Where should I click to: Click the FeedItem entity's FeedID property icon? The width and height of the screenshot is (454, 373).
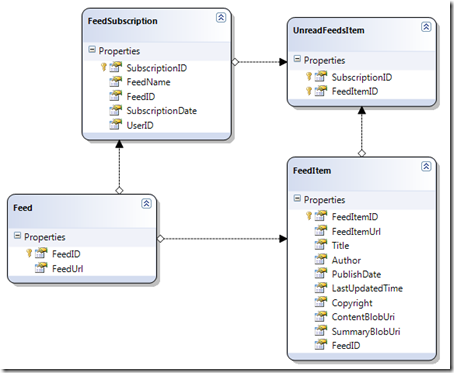point(321,345)
